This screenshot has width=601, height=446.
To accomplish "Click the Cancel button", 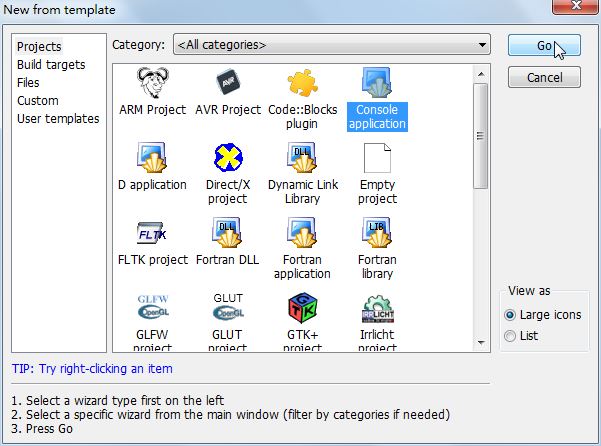I will [x=543, y=77].
